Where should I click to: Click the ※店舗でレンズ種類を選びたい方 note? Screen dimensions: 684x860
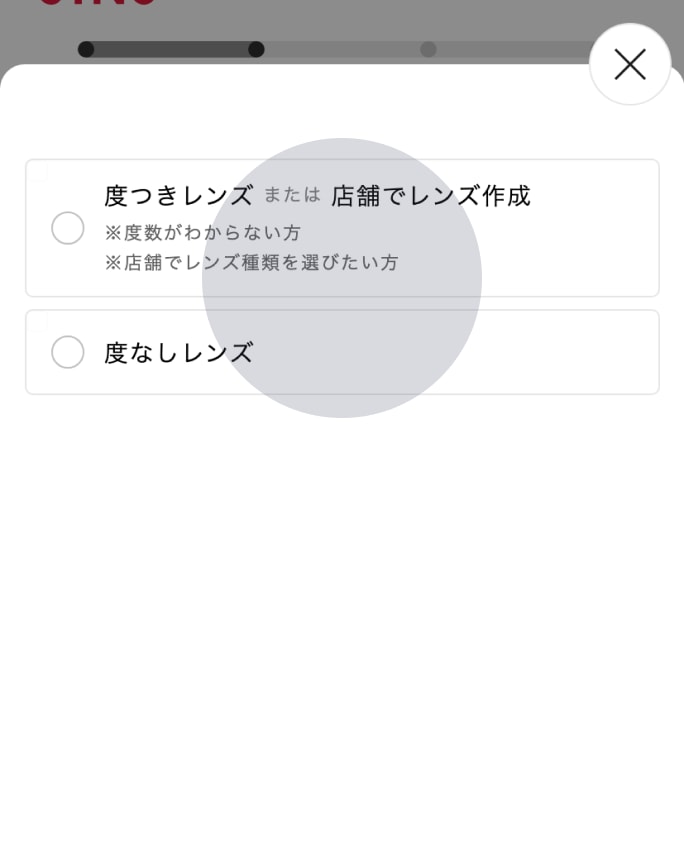[252, 263]
